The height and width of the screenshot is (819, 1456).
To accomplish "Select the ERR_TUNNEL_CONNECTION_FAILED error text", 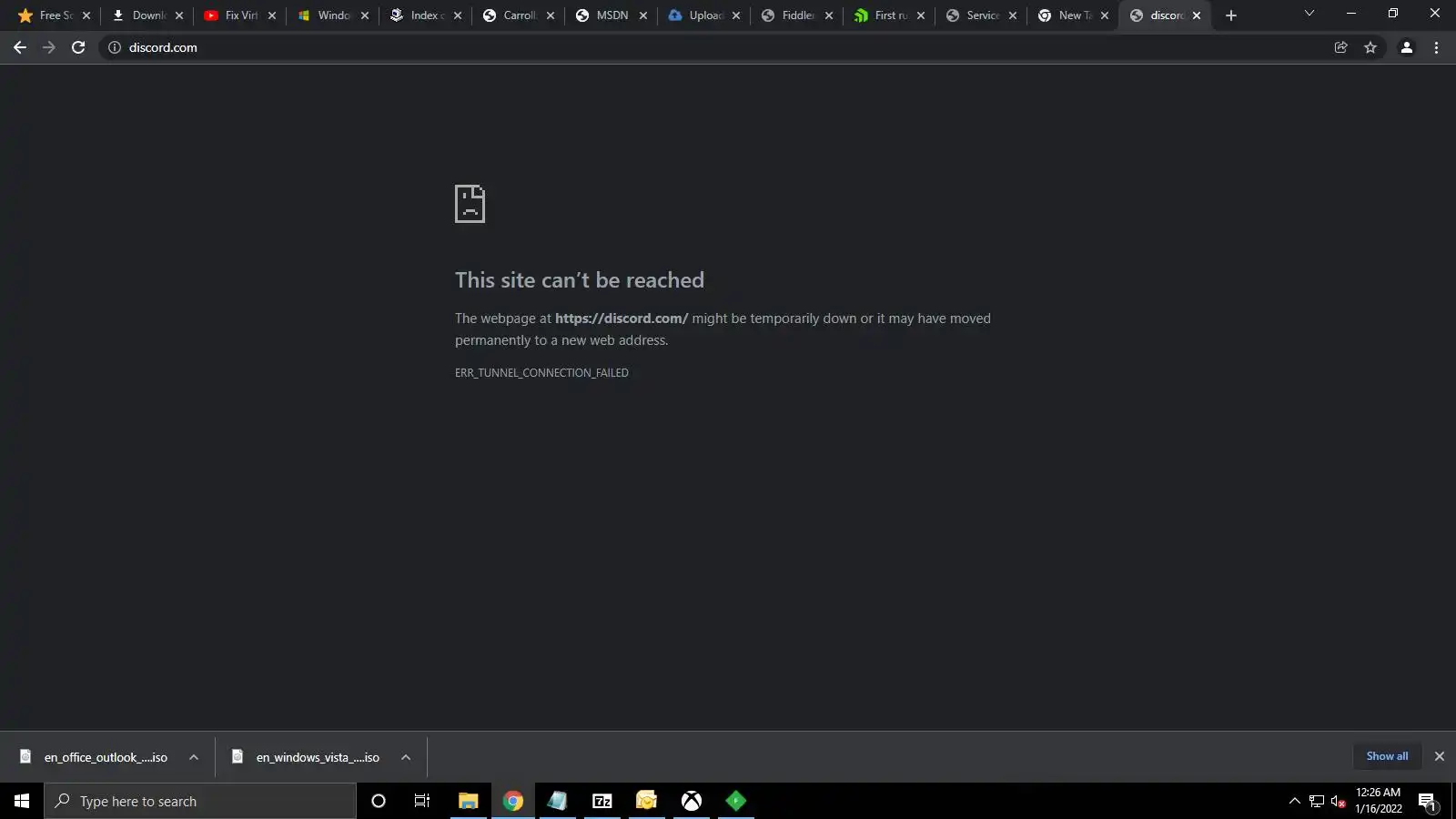I will [541, 372].
